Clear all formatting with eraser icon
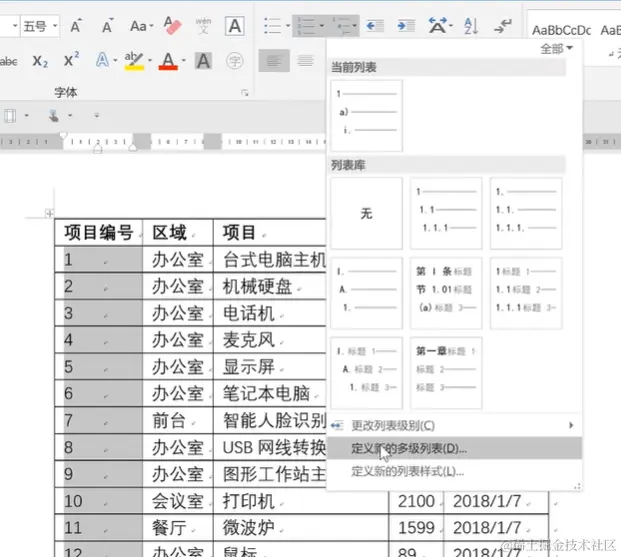 (173, 26)
